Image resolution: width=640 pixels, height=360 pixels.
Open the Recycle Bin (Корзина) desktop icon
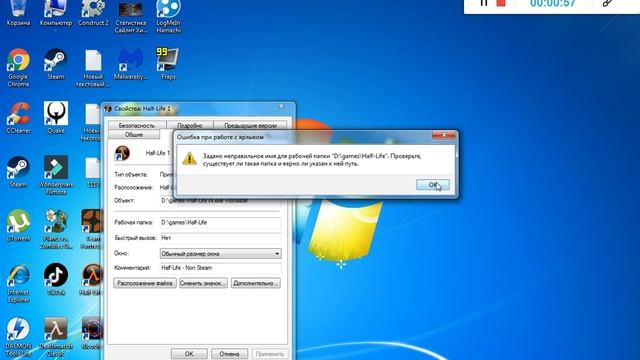pos(18,13)
